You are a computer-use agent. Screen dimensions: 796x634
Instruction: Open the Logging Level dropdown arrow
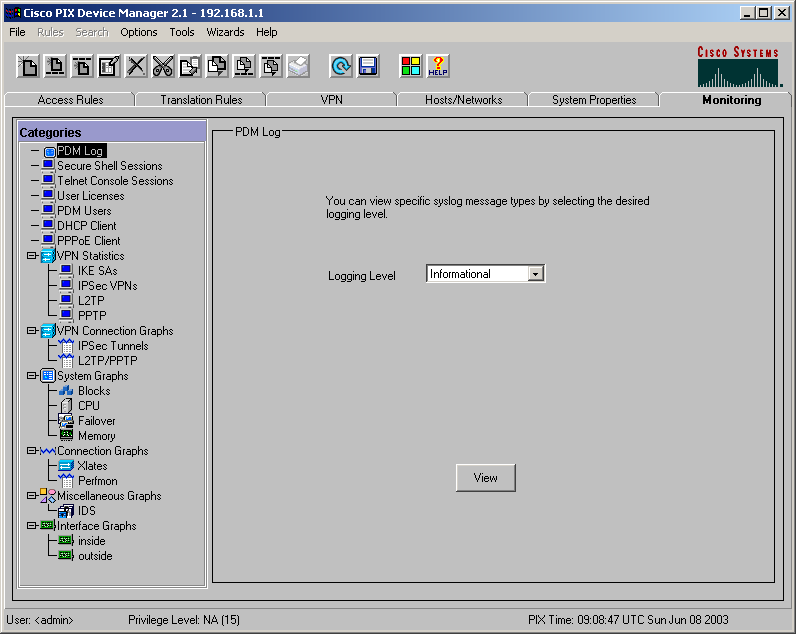click(x=536, y=274)
